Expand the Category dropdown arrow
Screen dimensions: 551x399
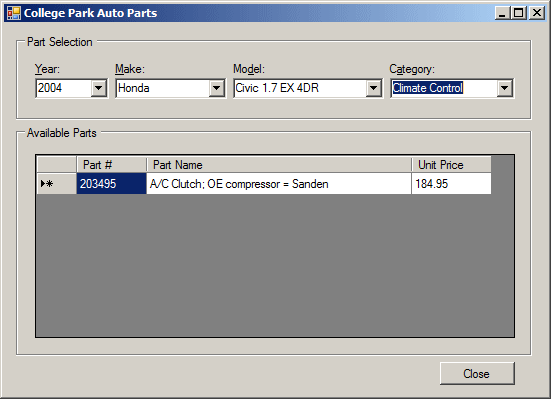tap(505, 88)
